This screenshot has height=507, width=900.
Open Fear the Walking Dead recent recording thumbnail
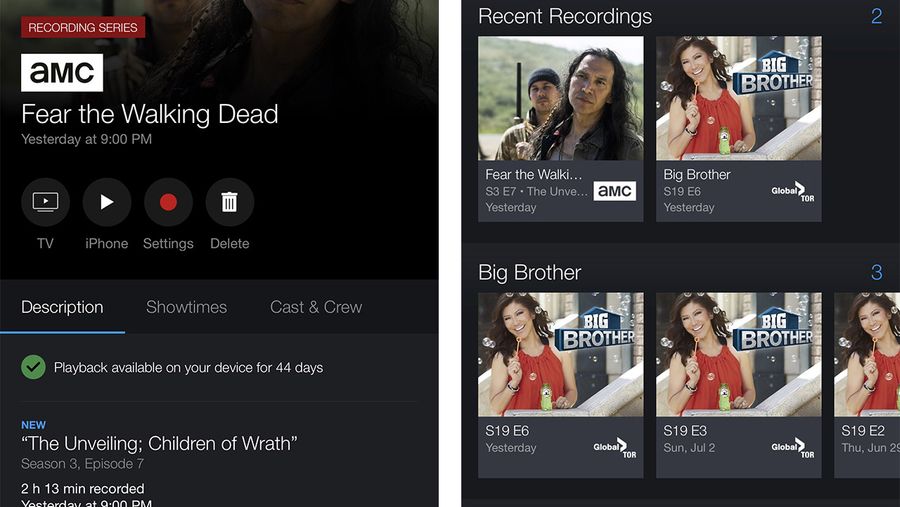561,98
